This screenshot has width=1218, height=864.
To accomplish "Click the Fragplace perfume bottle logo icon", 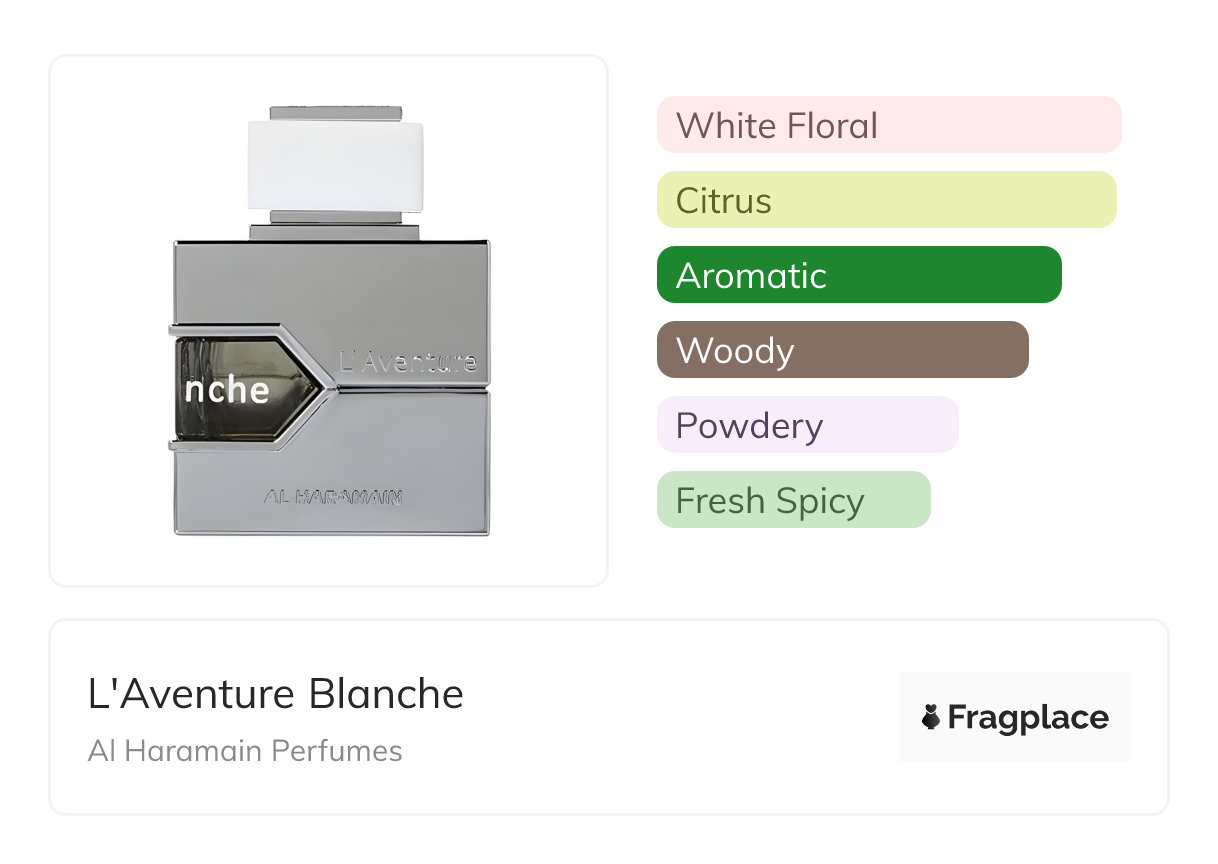I will click(931, 718).
